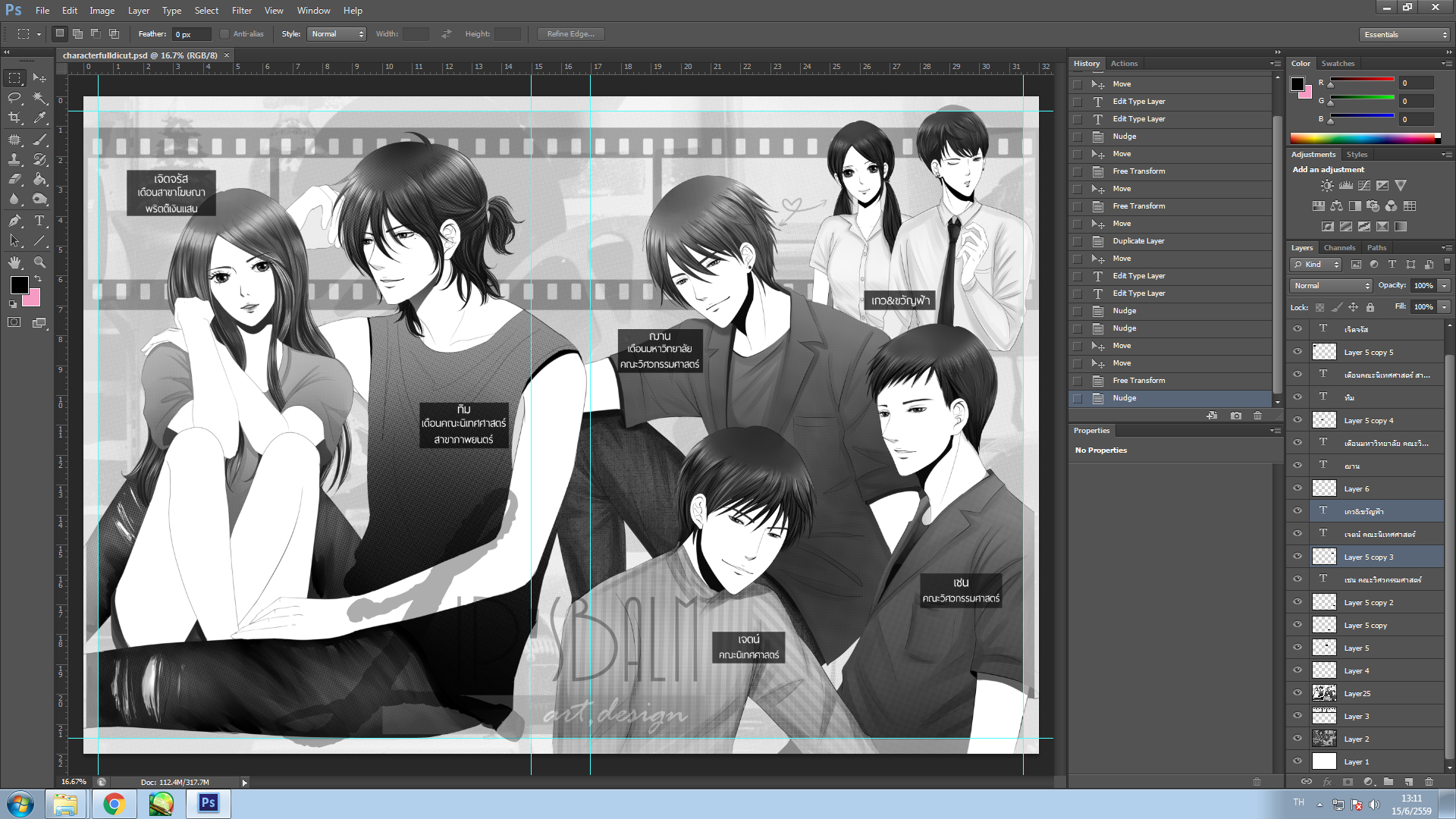Open the Essentials workspace dropdown
Viewport: 1456px width, 819px height.
(1405, 35)
